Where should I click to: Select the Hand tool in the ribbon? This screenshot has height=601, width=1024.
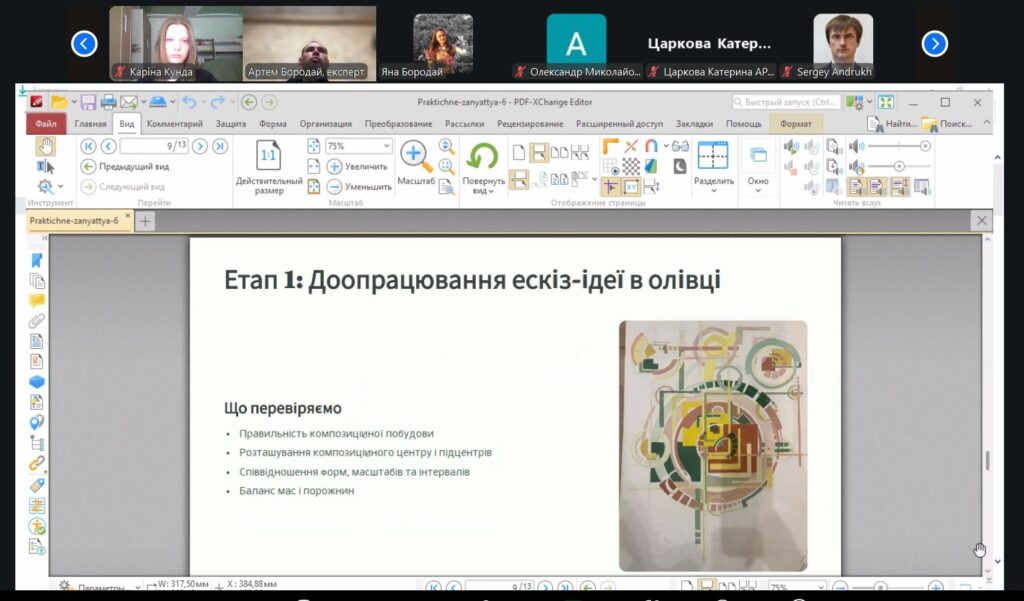[45, 147]
